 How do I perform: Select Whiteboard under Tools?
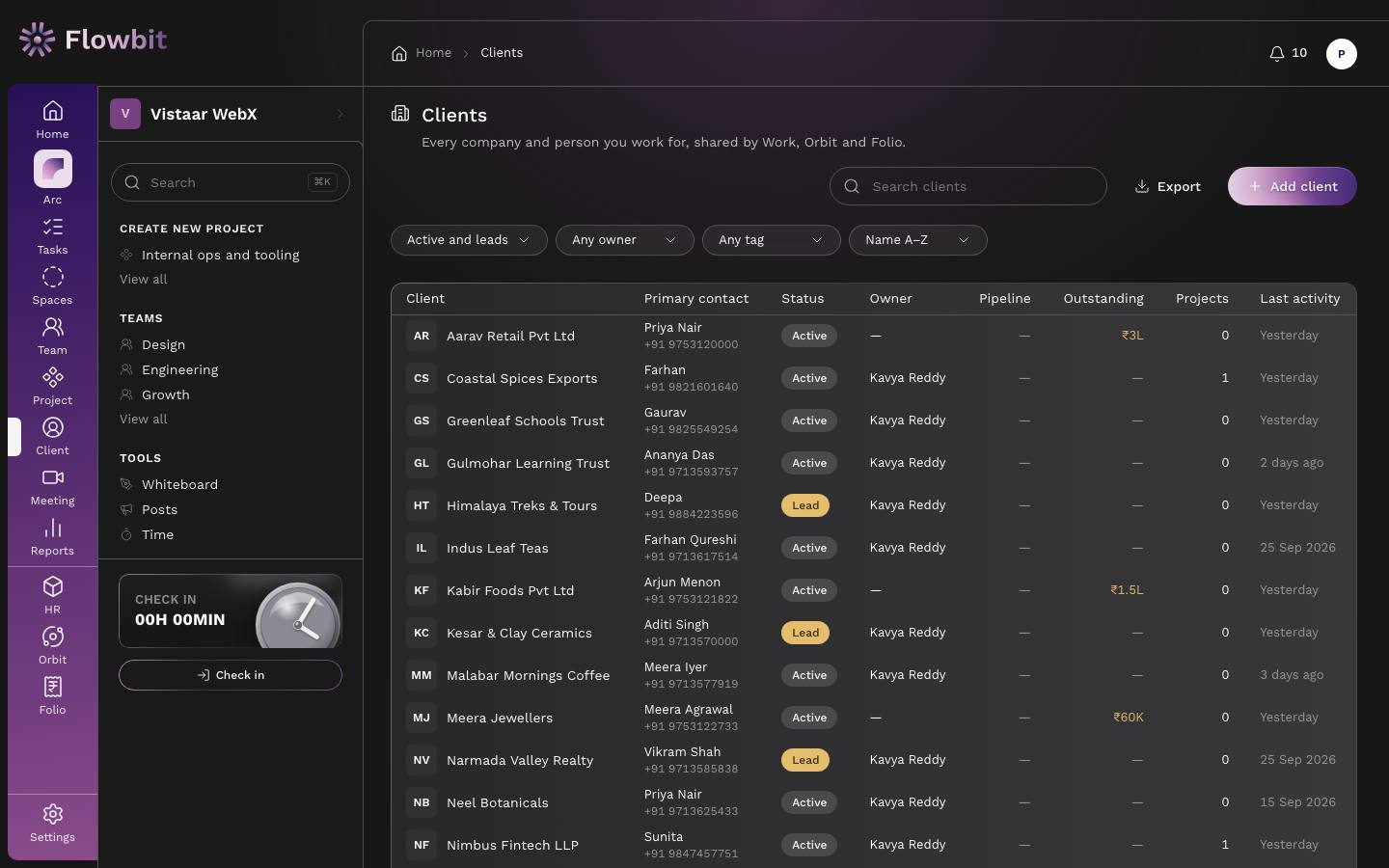pyautogui.click(x=179, y=484)
